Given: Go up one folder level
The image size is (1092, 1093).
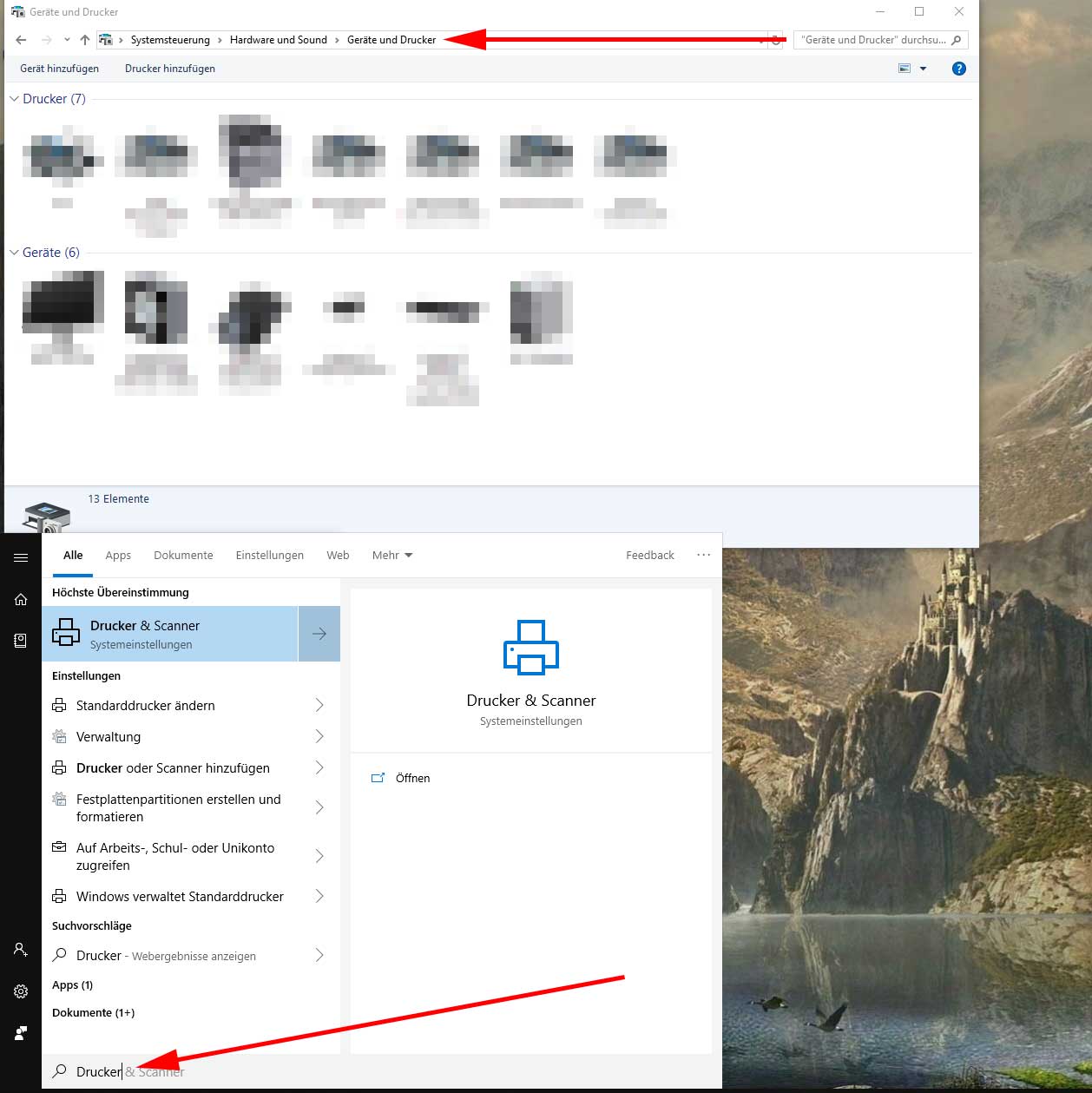Looking at the screenshot, I should [x=84, y=40].
